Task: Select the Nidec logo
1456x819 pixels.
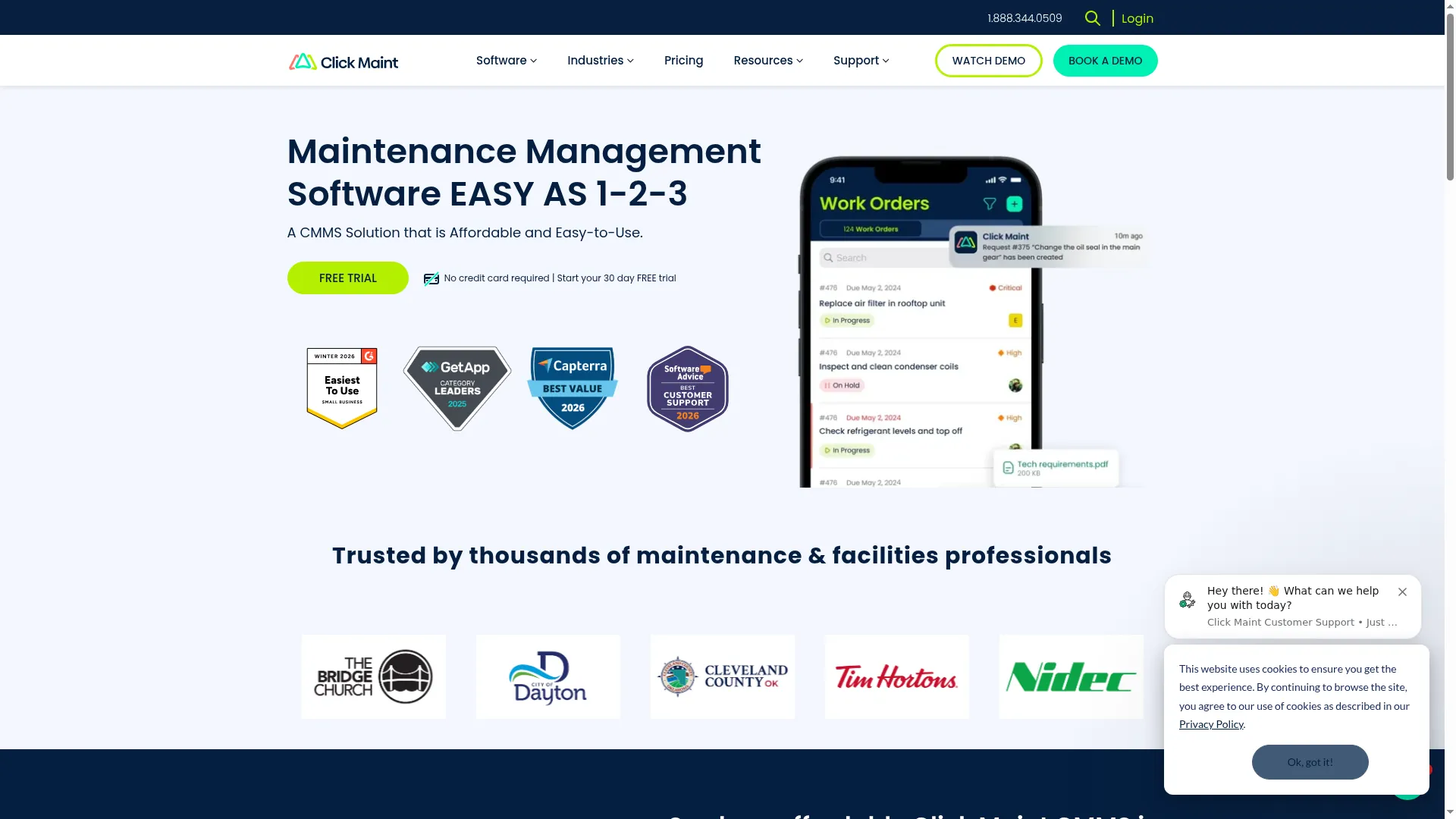Action: pyautogui.click(x=1072, y=676)
